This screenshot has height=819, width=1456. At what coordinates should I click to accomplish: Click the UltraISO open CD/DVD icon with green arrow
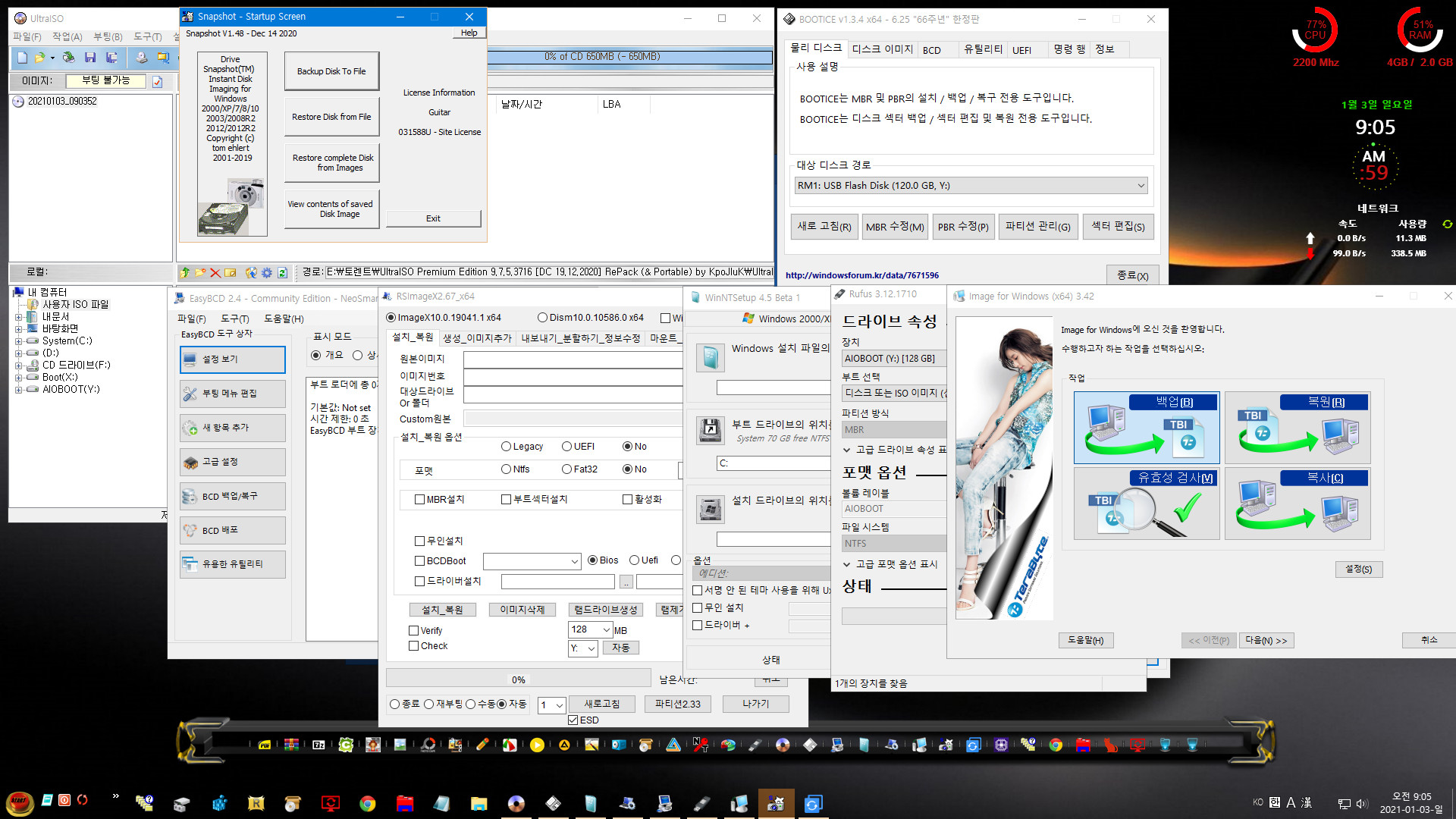coord(69,58)
